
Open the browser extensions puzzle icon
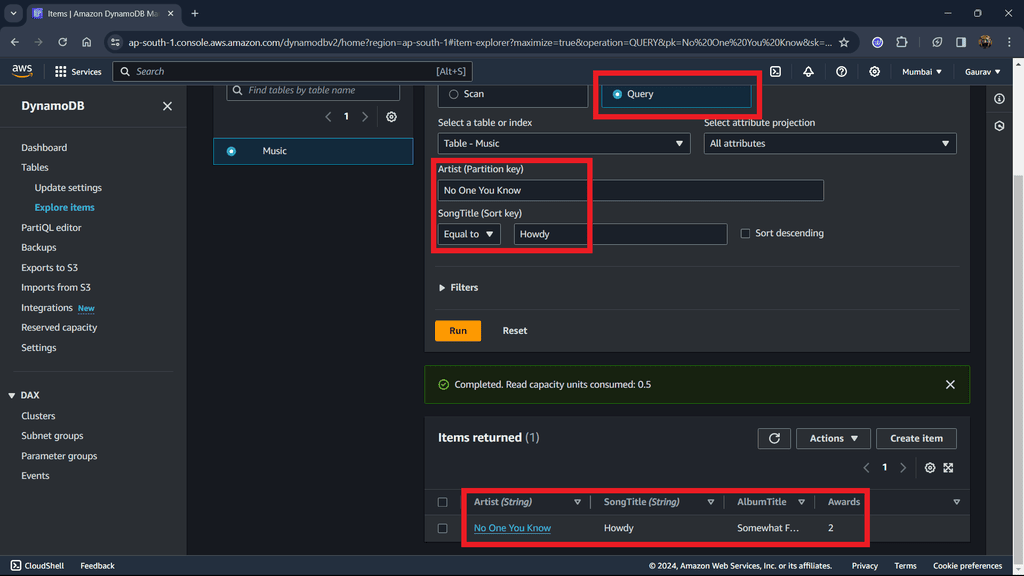[x=902, y=42]
